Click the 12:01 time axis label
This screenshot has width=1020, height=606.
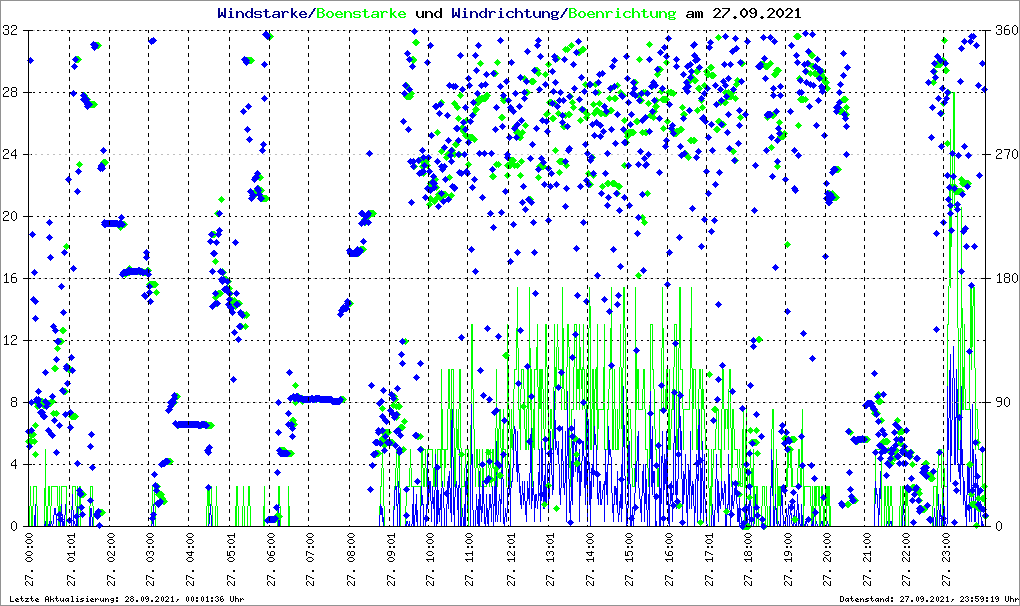[x=509, y=559]
